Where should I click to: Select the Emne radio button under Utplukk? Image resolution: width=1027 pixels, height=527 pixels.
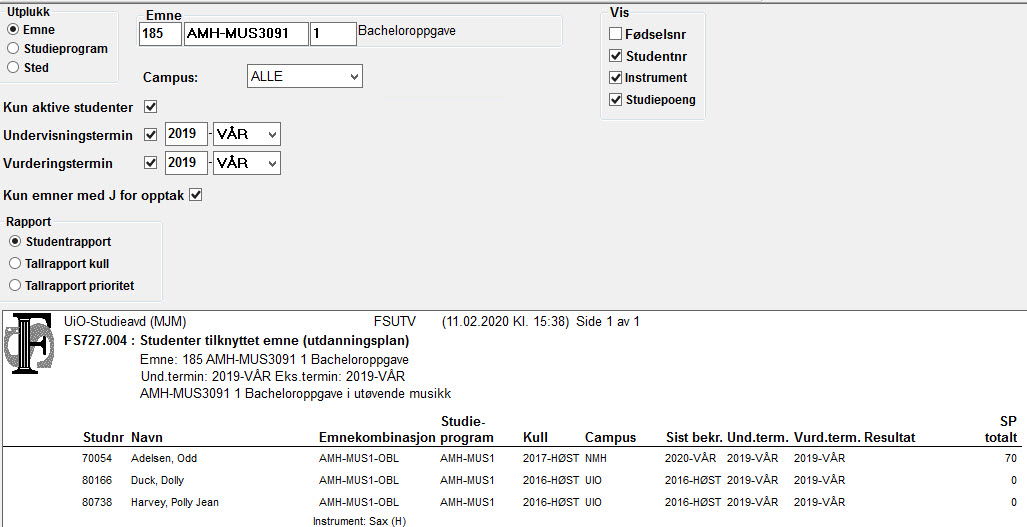tap(13, 30)
